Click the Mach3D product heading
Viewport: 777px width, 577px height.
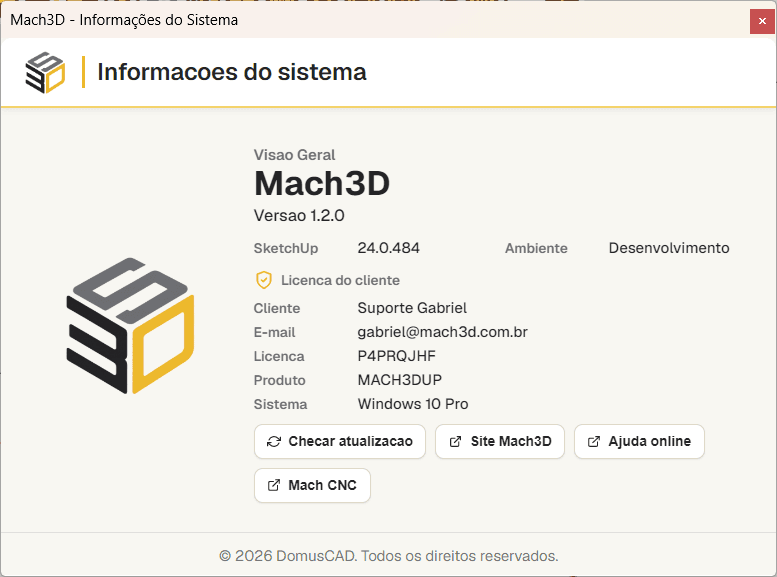pyautogui.click(x=322, y=183)
